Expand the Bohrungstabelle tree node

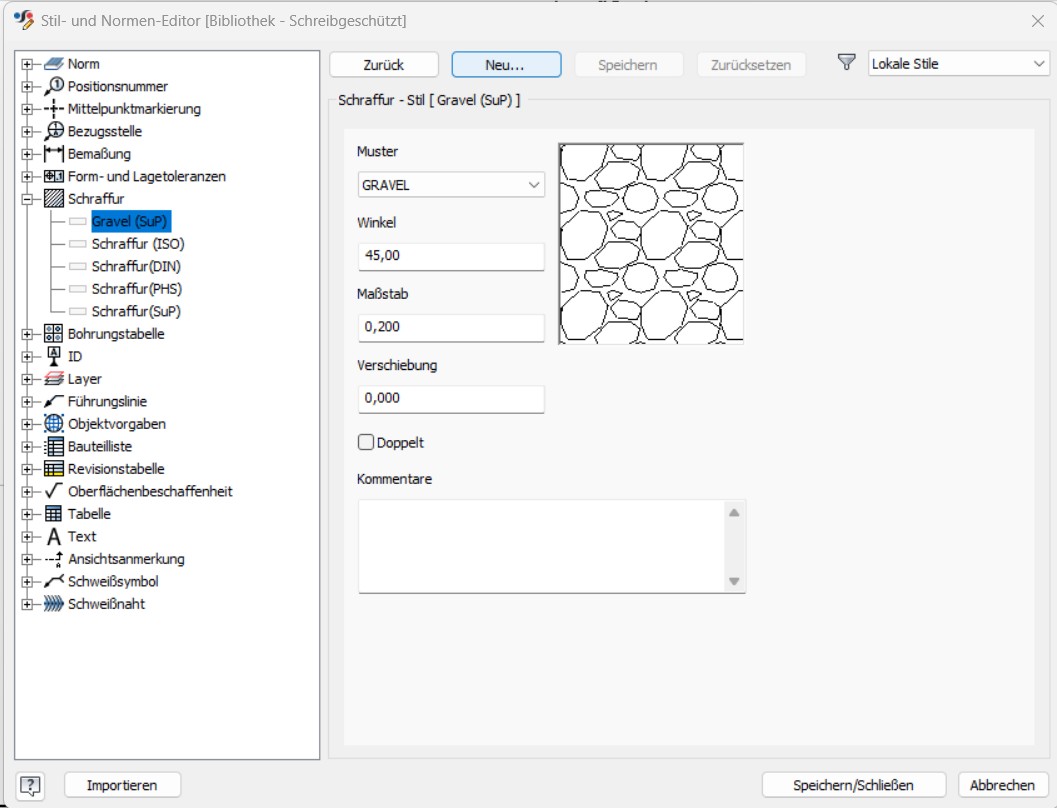pyautogui.click(x=27, y=334)
